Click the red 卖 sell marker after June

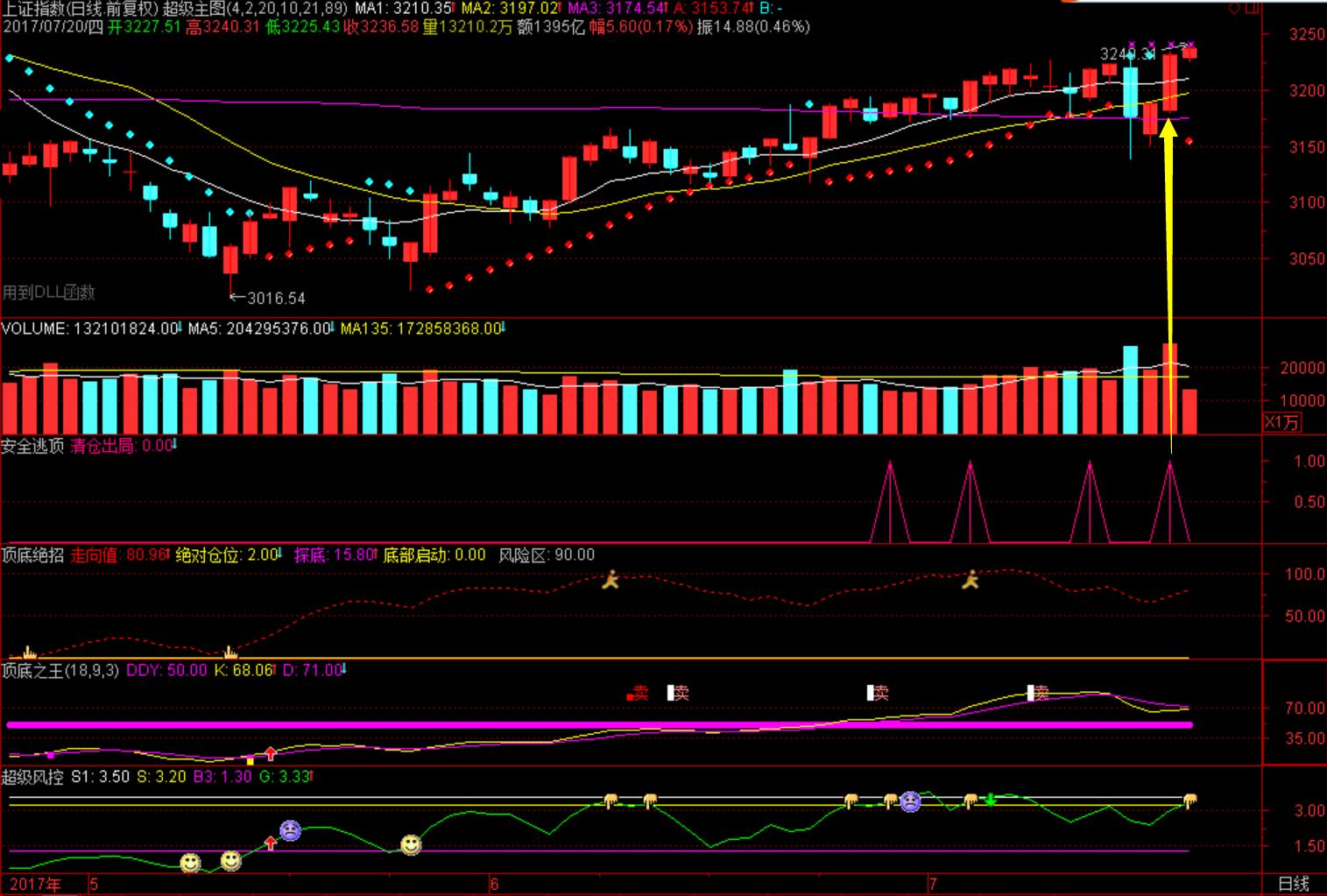click(x=639, y=693)
